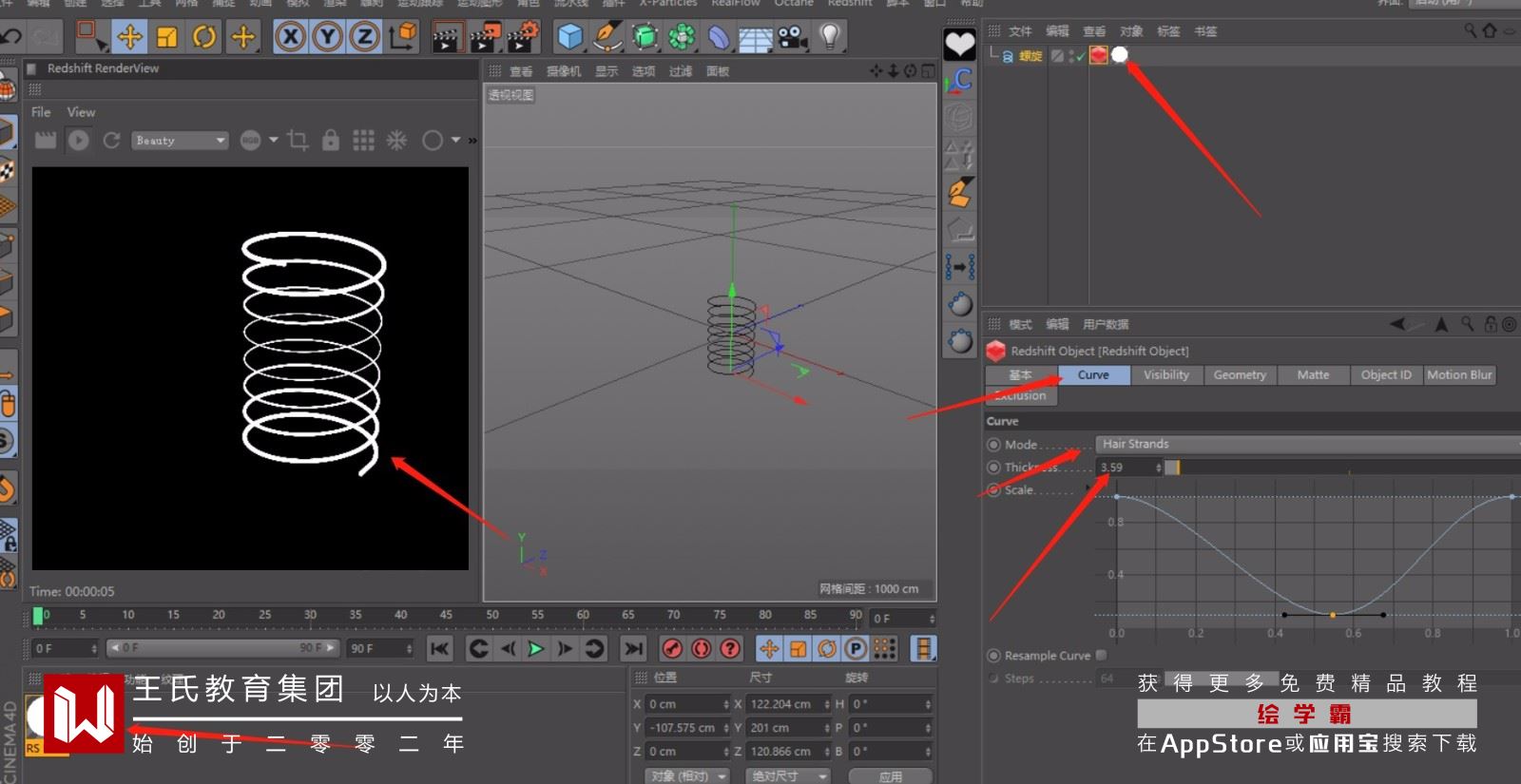Viewport: 1521px width, 784px height.
Task: Add a Cube primitive object
Action: [x=570, y=37]
